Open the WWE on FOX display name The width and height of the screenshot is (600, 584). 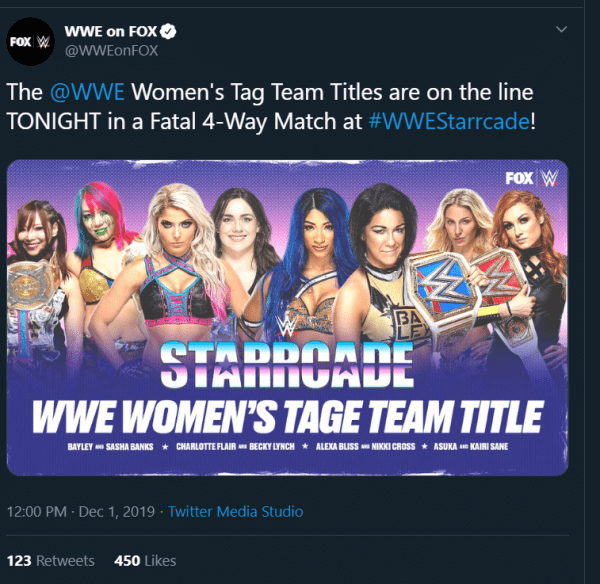[111, 31]
